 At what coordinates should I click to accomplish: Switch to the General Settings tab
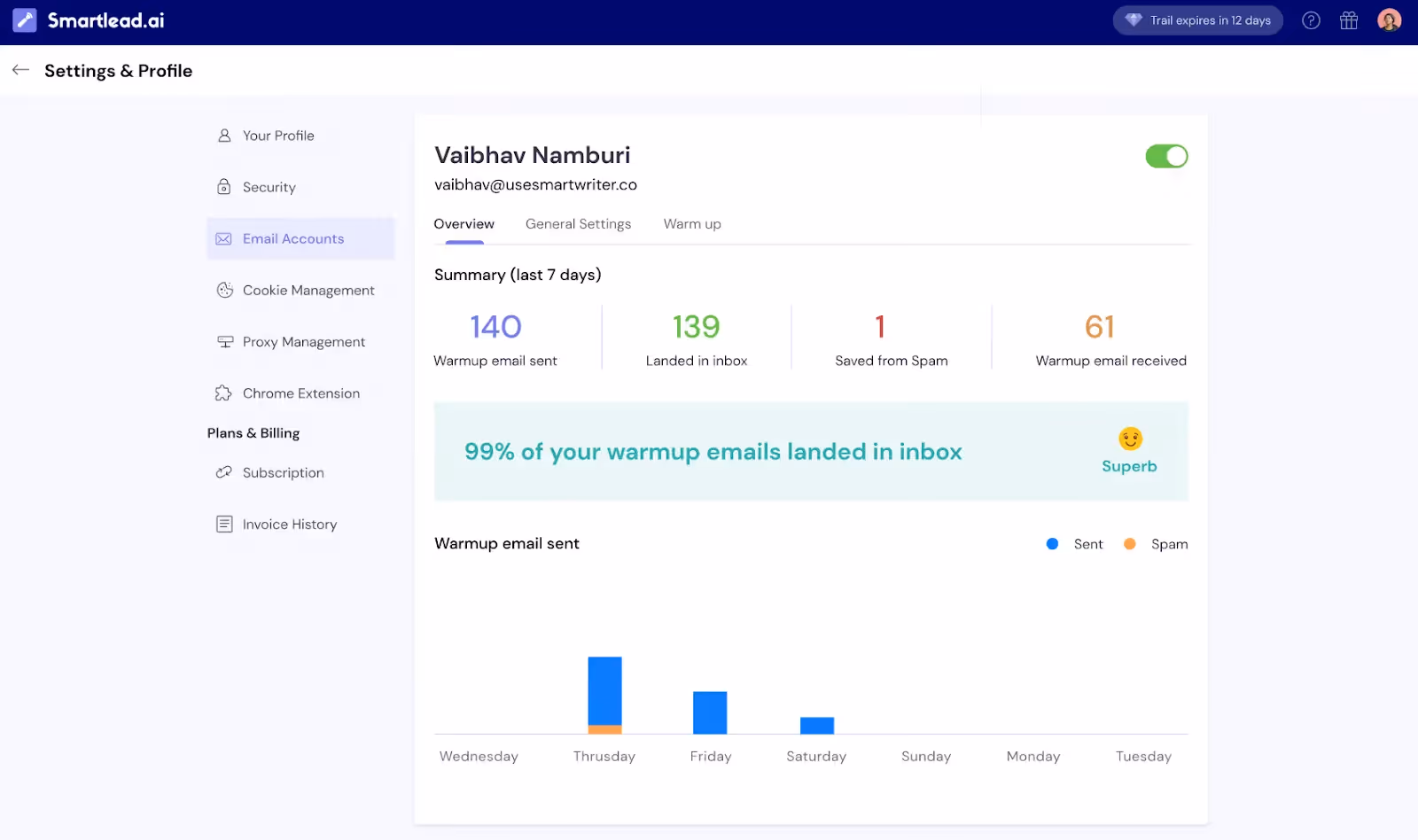[578, 224]
